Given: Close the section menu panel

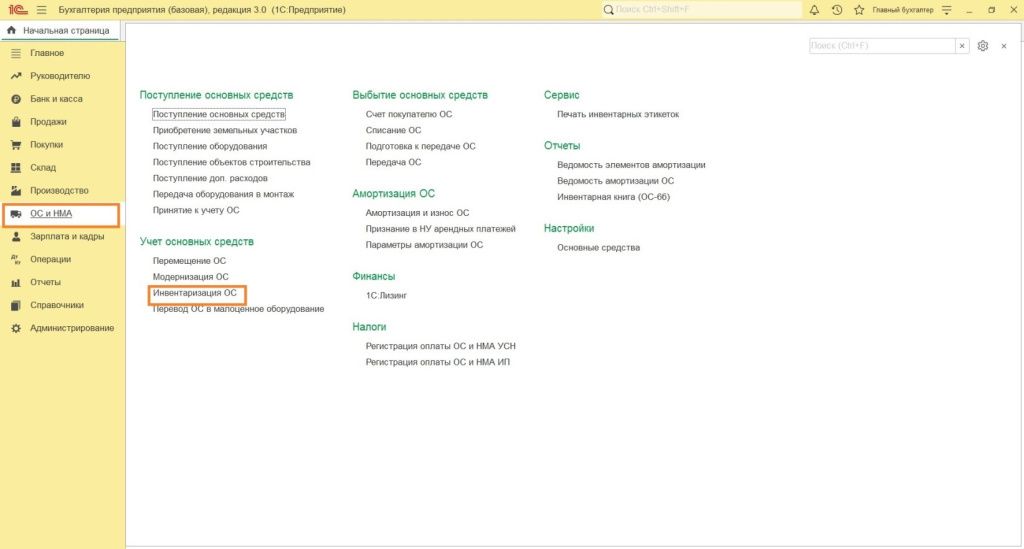Looking at the screenshot, I should pos(1004,46).
